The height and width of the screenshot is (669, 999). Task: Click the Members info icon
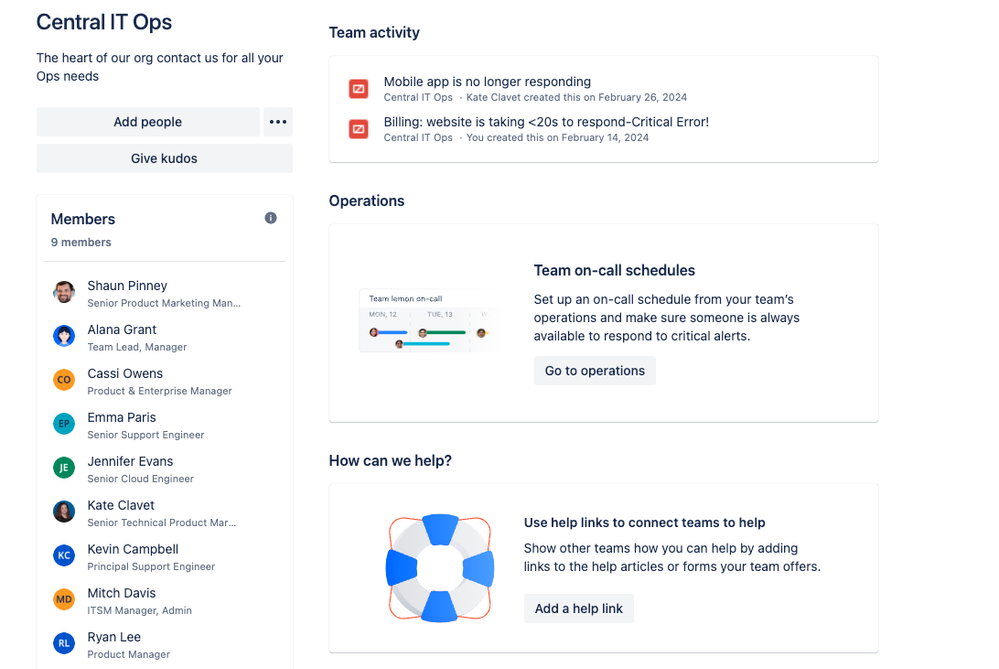click(x=271, y=218)
